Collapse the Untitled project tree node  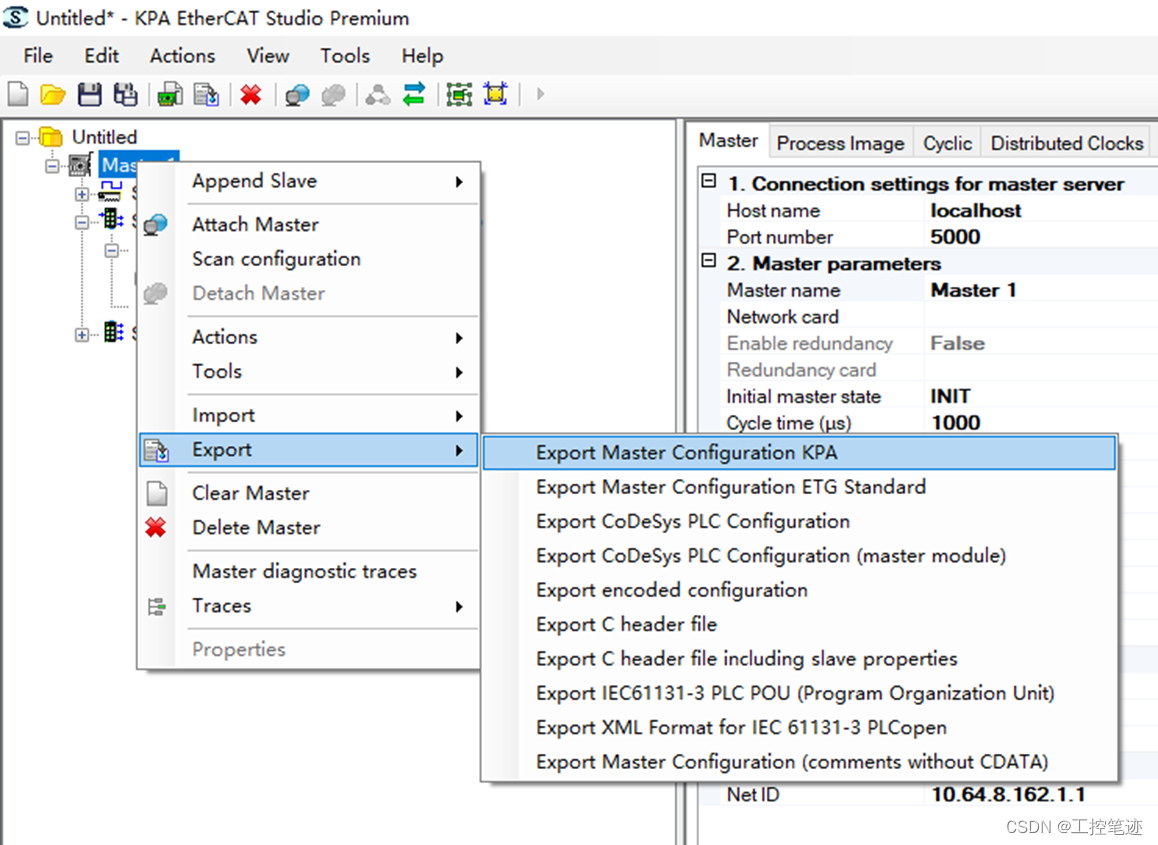click(23, 137)
